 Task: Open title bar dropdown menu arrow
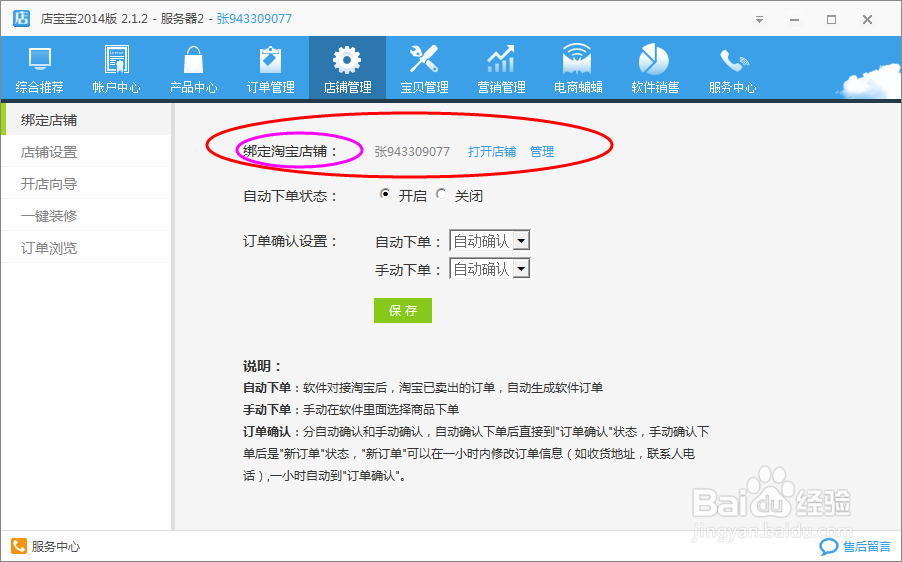point(759,20)
